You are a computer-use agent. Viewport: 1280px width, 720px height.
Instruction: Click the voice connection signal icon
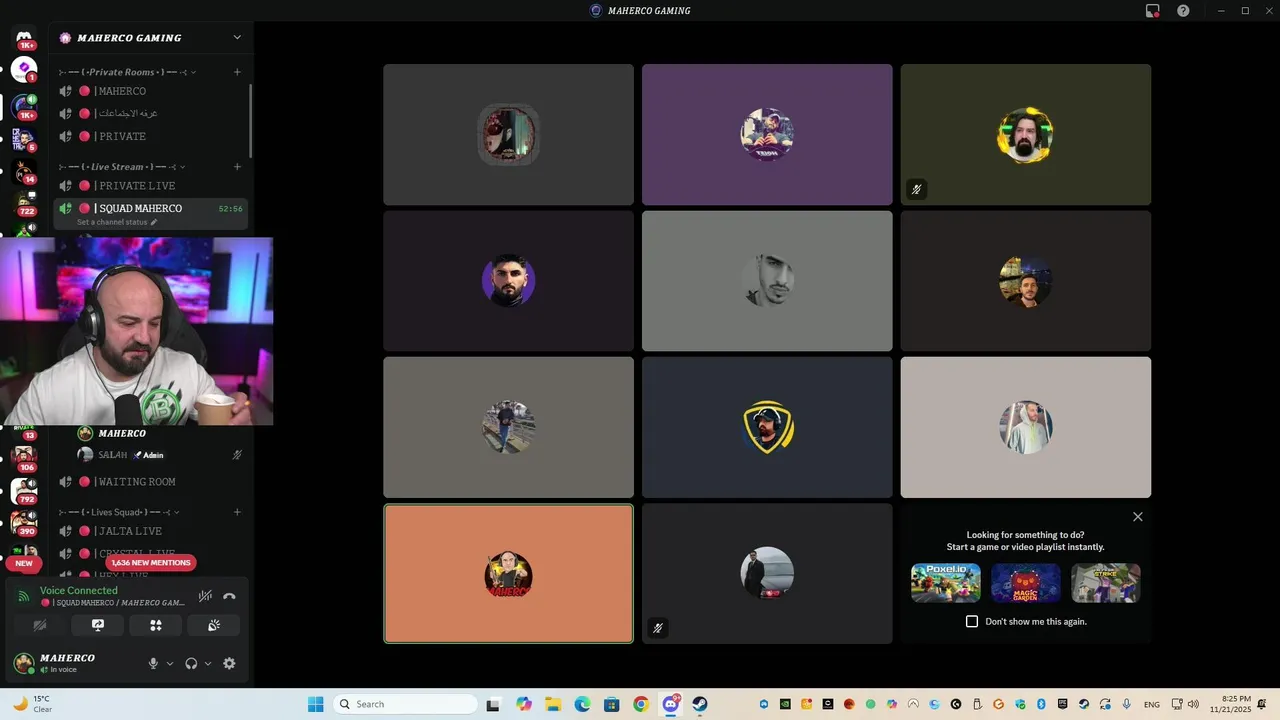point(23,596)
